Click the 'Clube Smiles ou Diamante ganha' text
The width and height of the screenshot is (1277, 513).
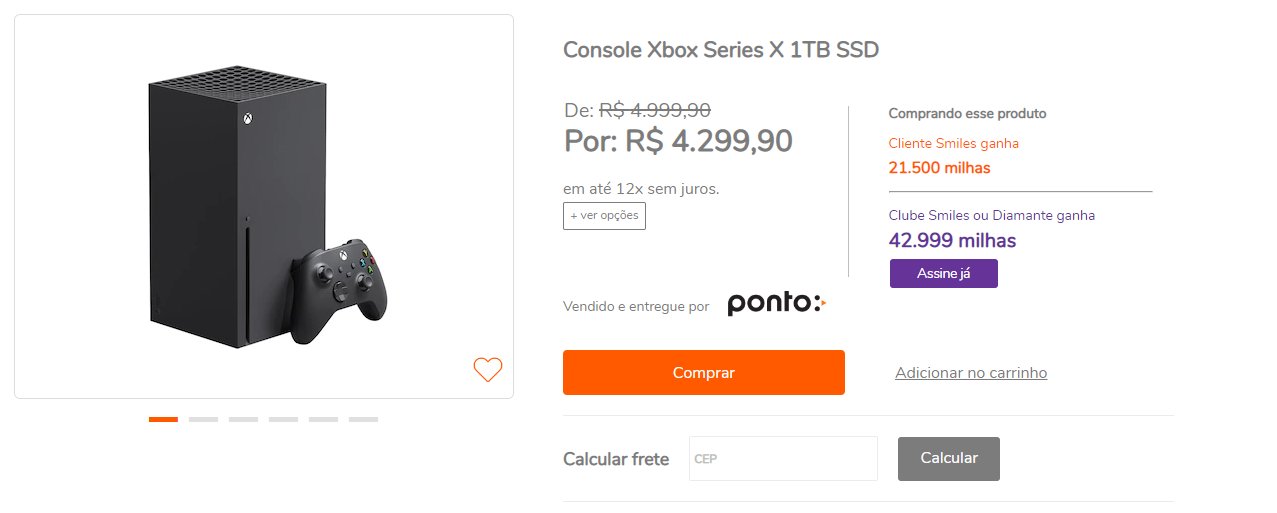[992, 215]
